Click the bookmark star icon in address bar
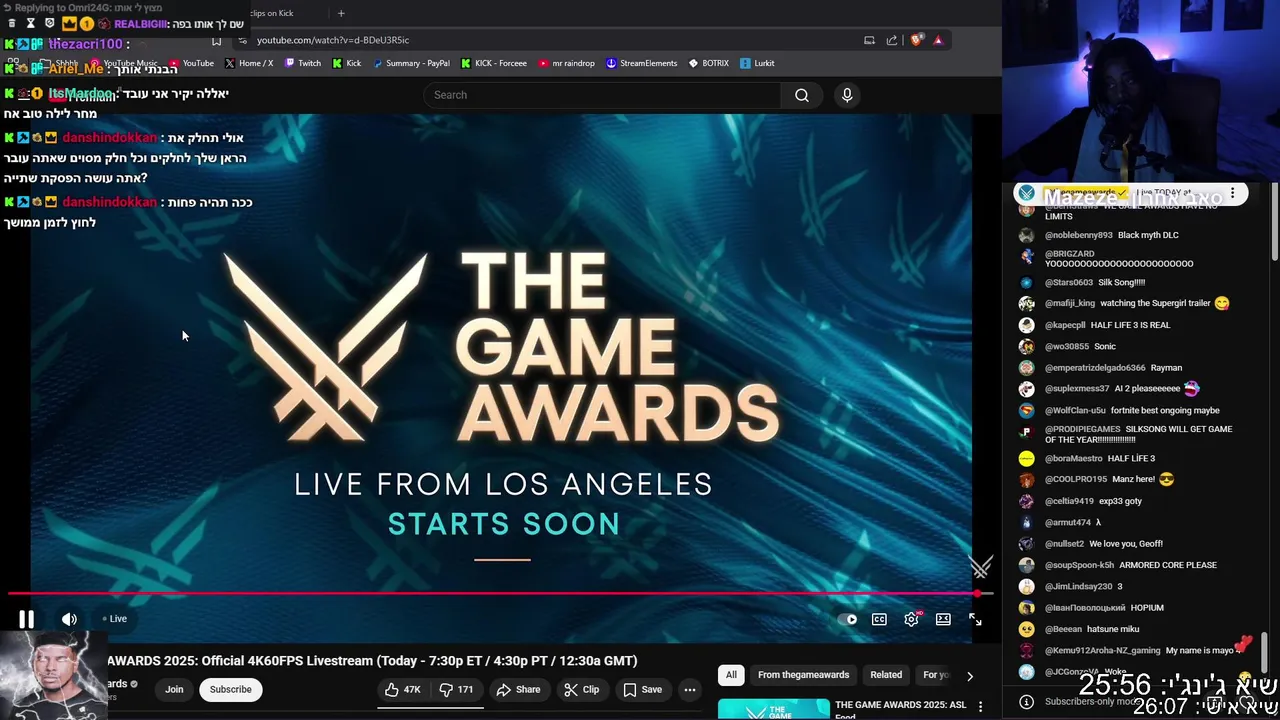Viewport: 1280px width, 720px height. [x=216, y=40]
